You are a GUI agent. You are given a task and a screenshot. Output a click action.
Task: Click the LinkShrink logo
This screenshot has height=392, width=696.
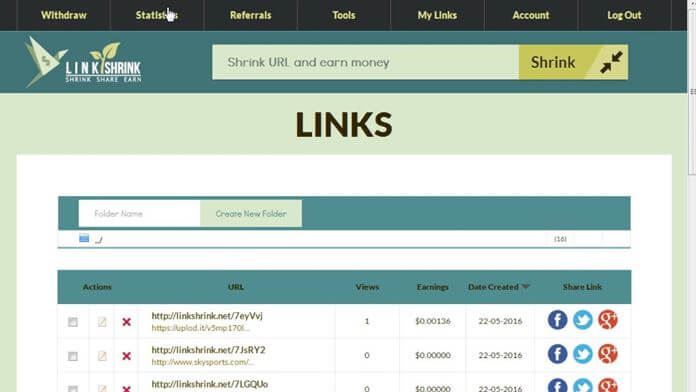(83, 62)
